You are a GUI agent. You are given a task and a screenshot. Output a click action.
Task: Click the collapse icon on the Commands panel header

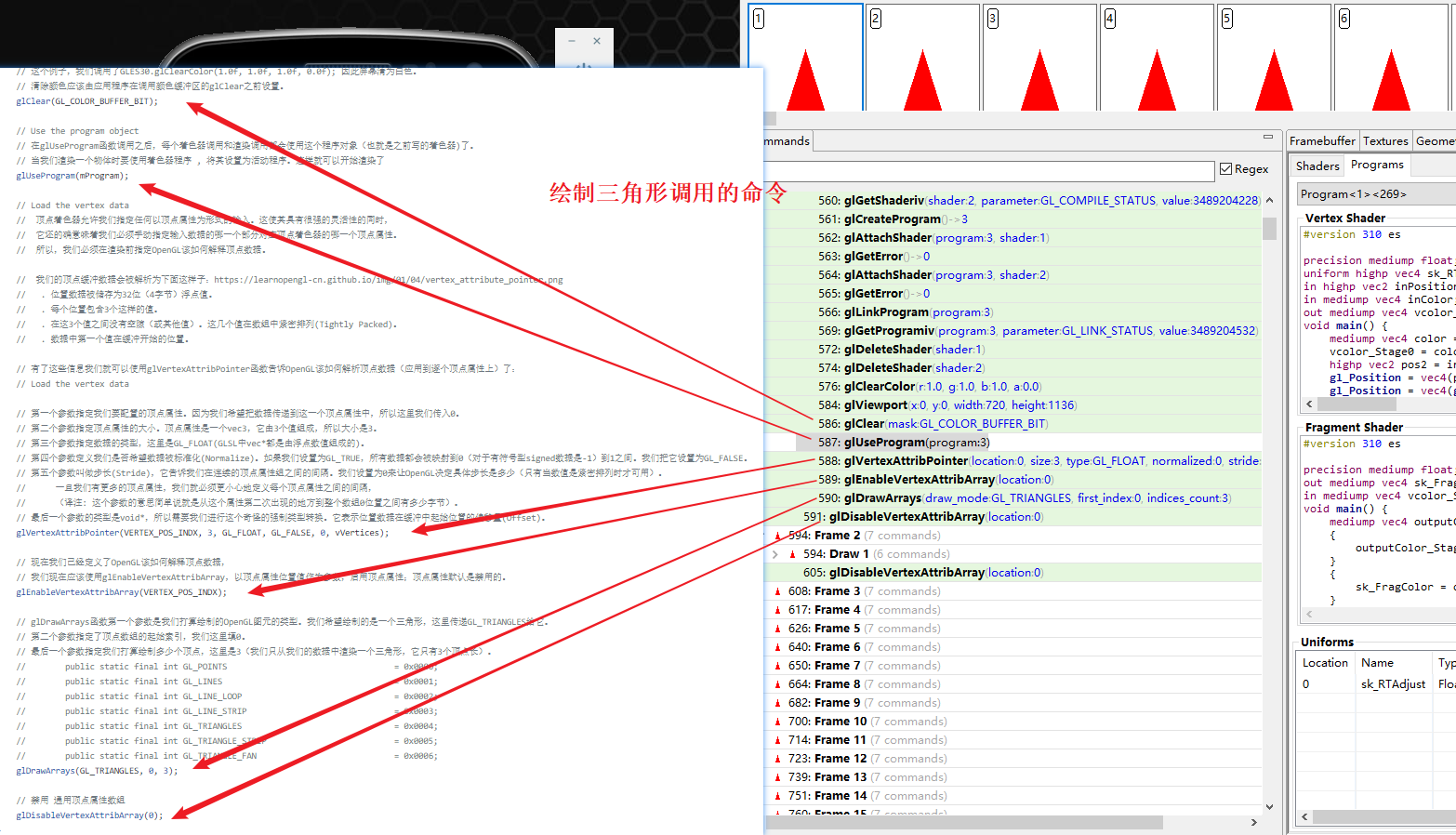tap(1267, 138)
